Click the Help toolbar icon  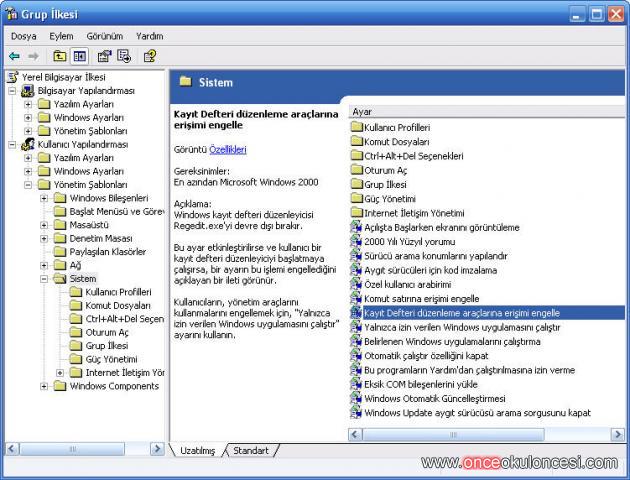point(150,56)
